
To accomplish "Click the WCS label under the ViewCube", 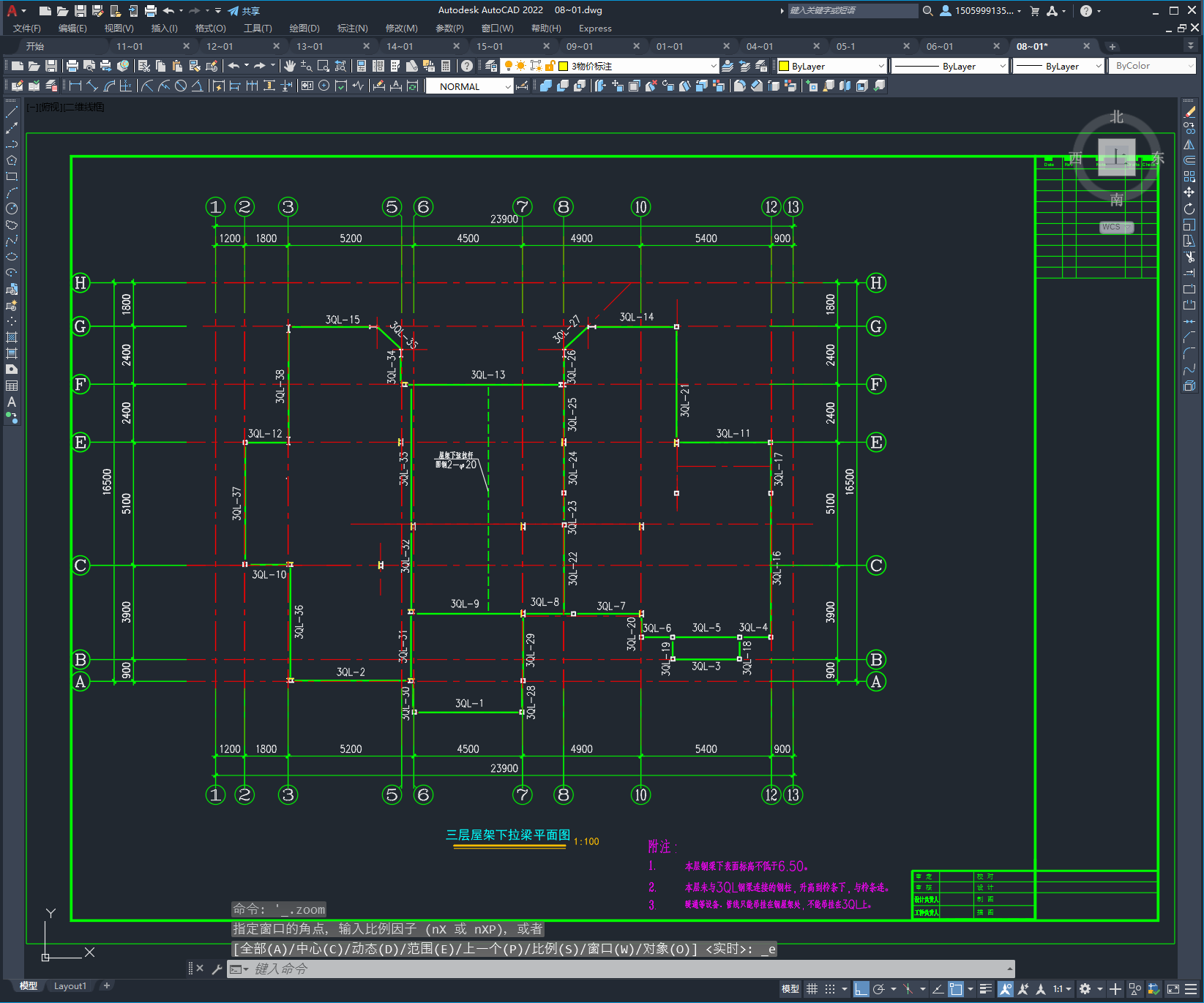I will point(1116,227).
